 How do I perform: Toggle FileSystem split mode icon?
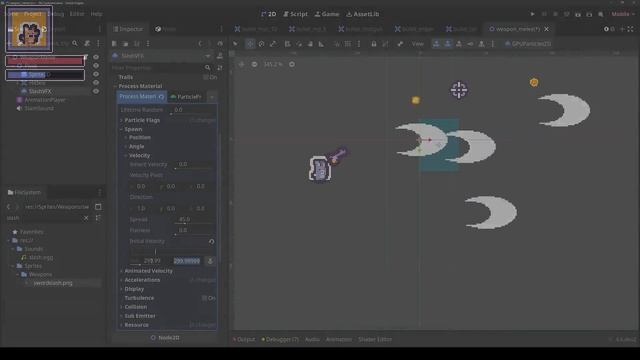tap(98, 207)
